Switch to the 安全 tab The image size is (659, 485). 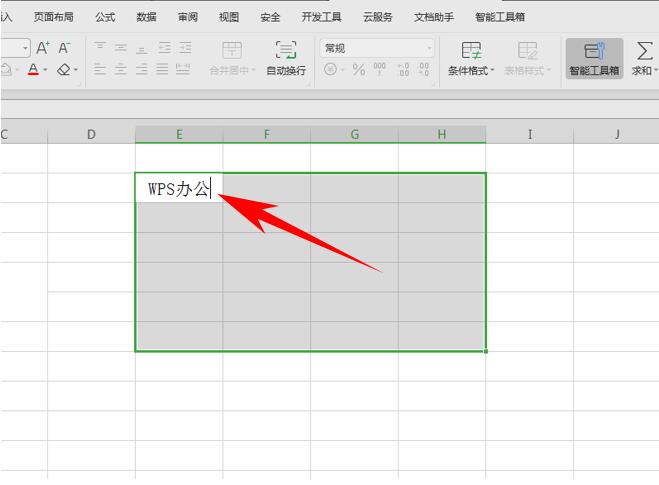[270, 17]
